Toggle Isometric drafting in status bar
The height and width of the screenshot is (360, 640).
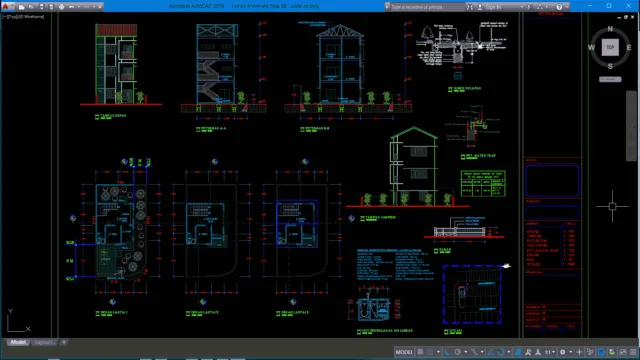(x=474, y=352)
